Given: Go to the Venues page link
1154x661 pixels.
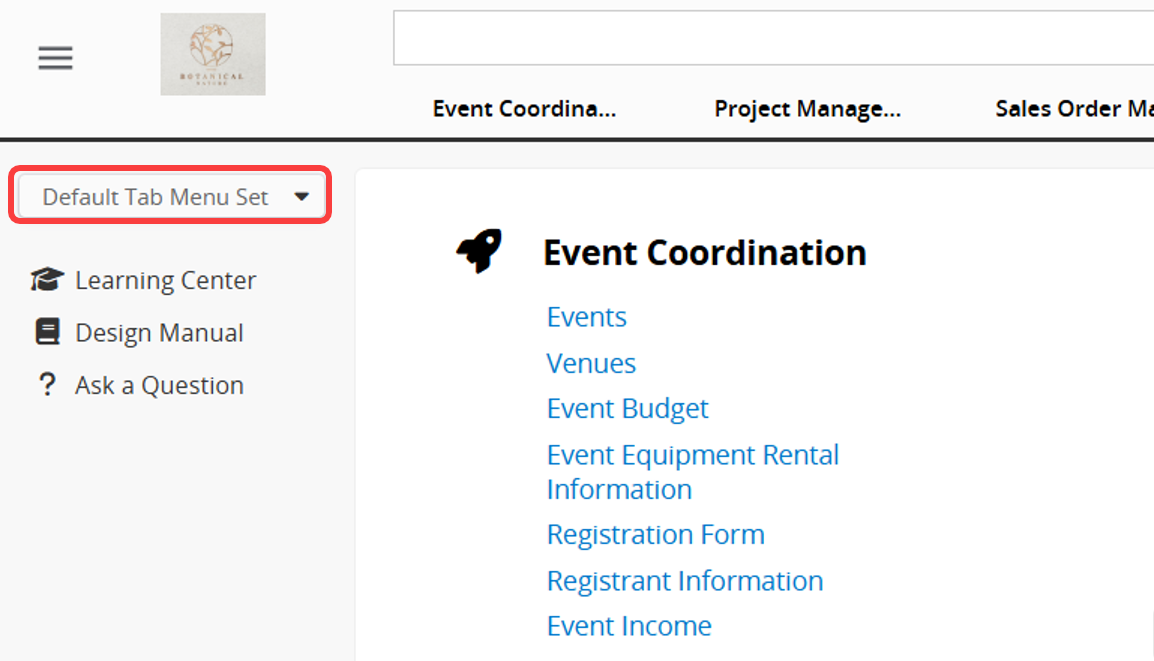Looking at the screenshot, I should [x=591, y=363].
